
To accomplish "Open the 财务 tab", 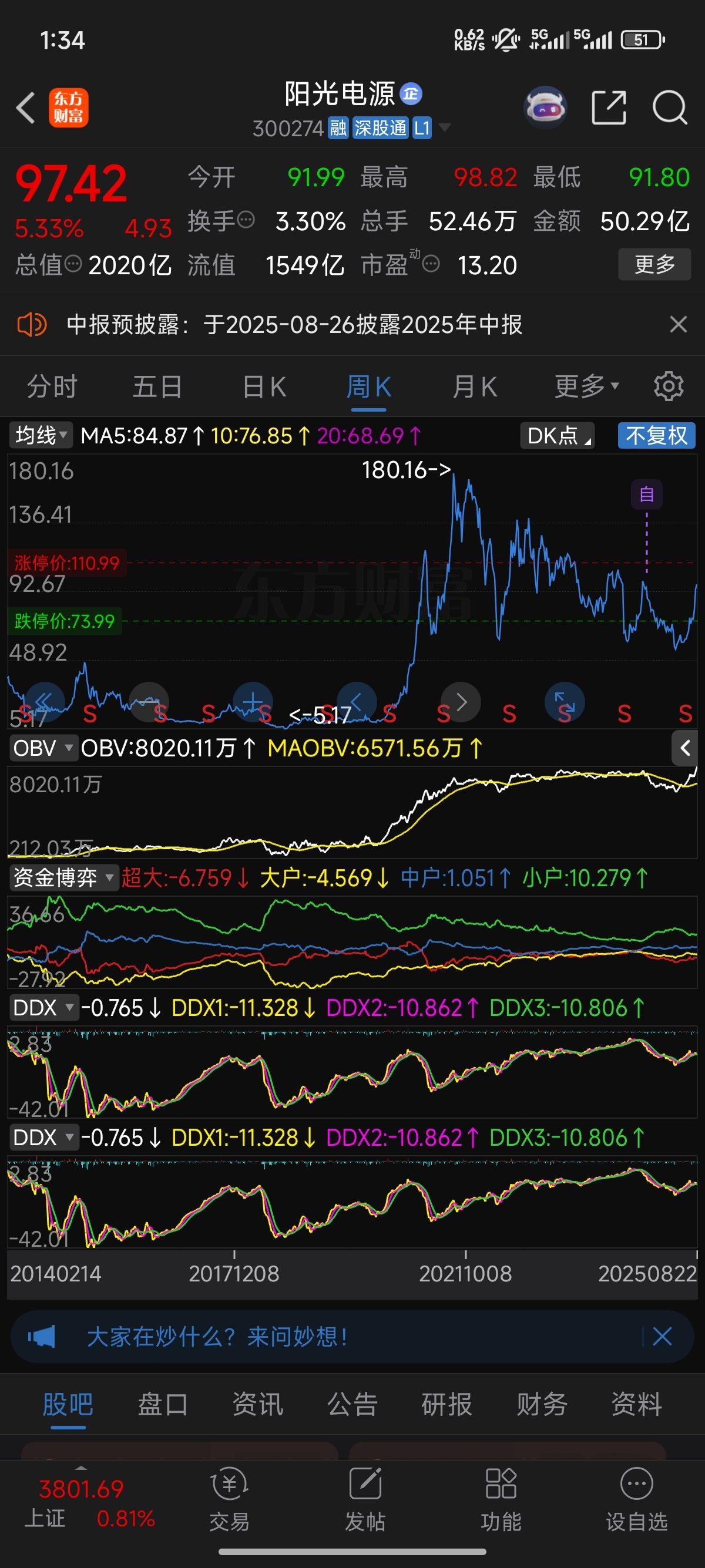I will tap(542, 1405).
